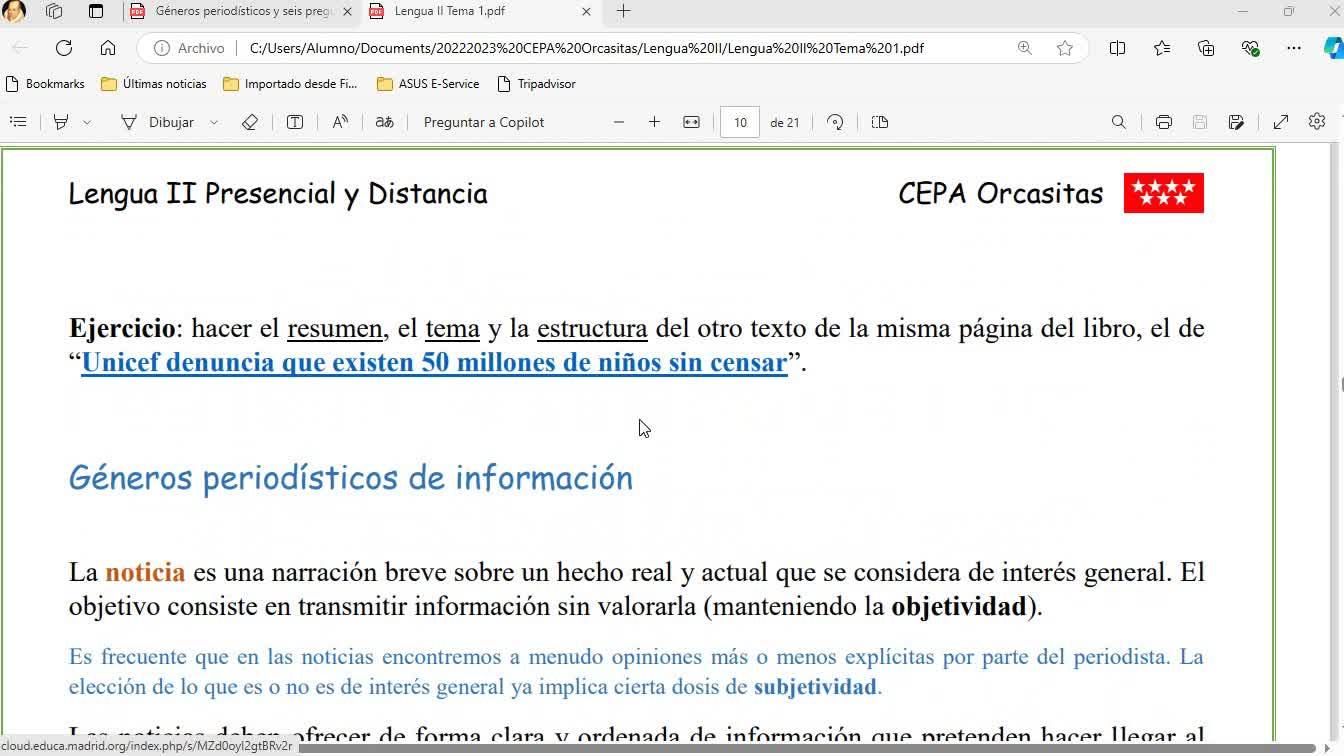
Task: Open the translate document tool
Action: (x=384, y=122)
